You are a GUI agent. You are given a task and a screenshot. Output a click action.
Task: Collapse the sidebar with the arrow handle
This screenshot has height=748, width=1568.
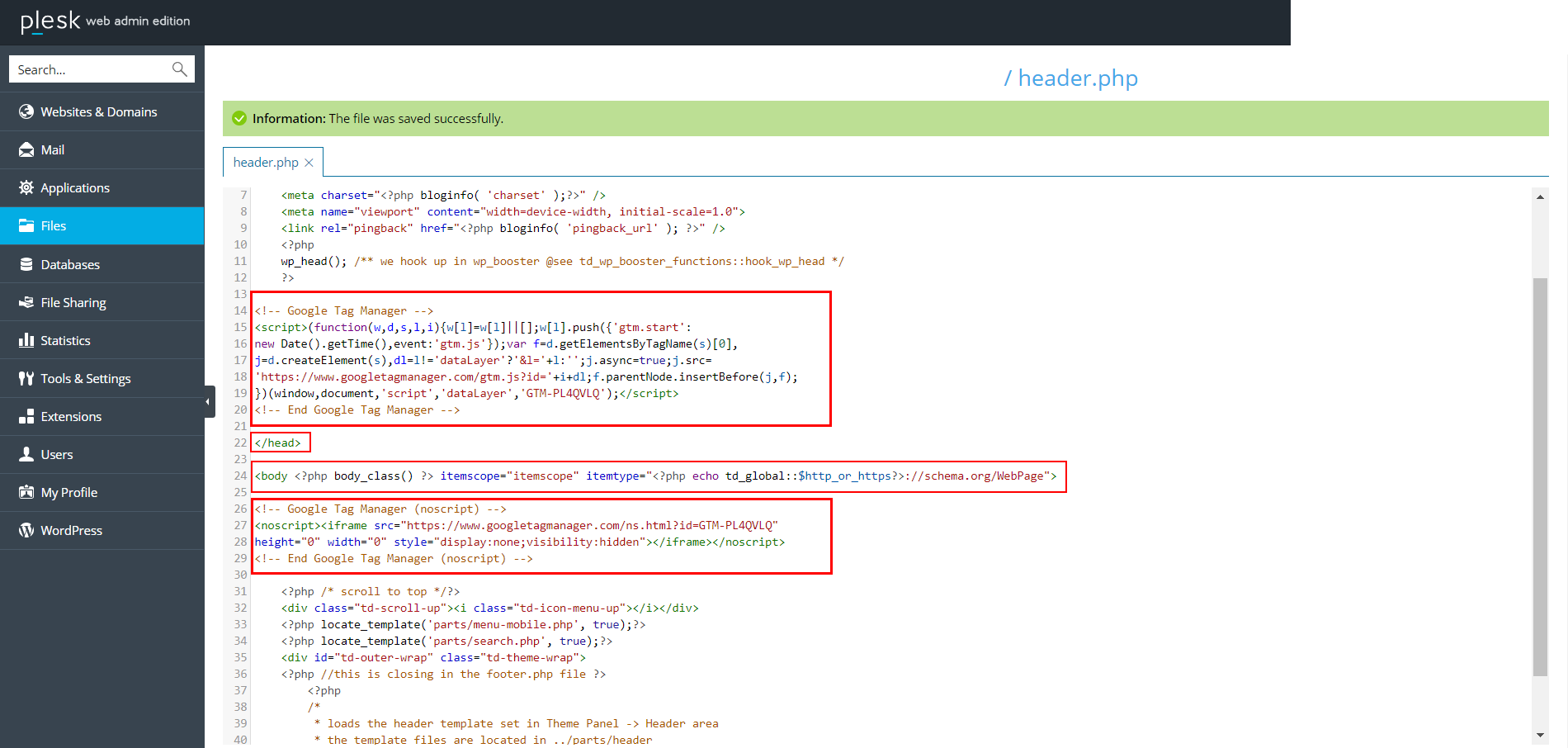pyautogui.click(x=209, y=401)
